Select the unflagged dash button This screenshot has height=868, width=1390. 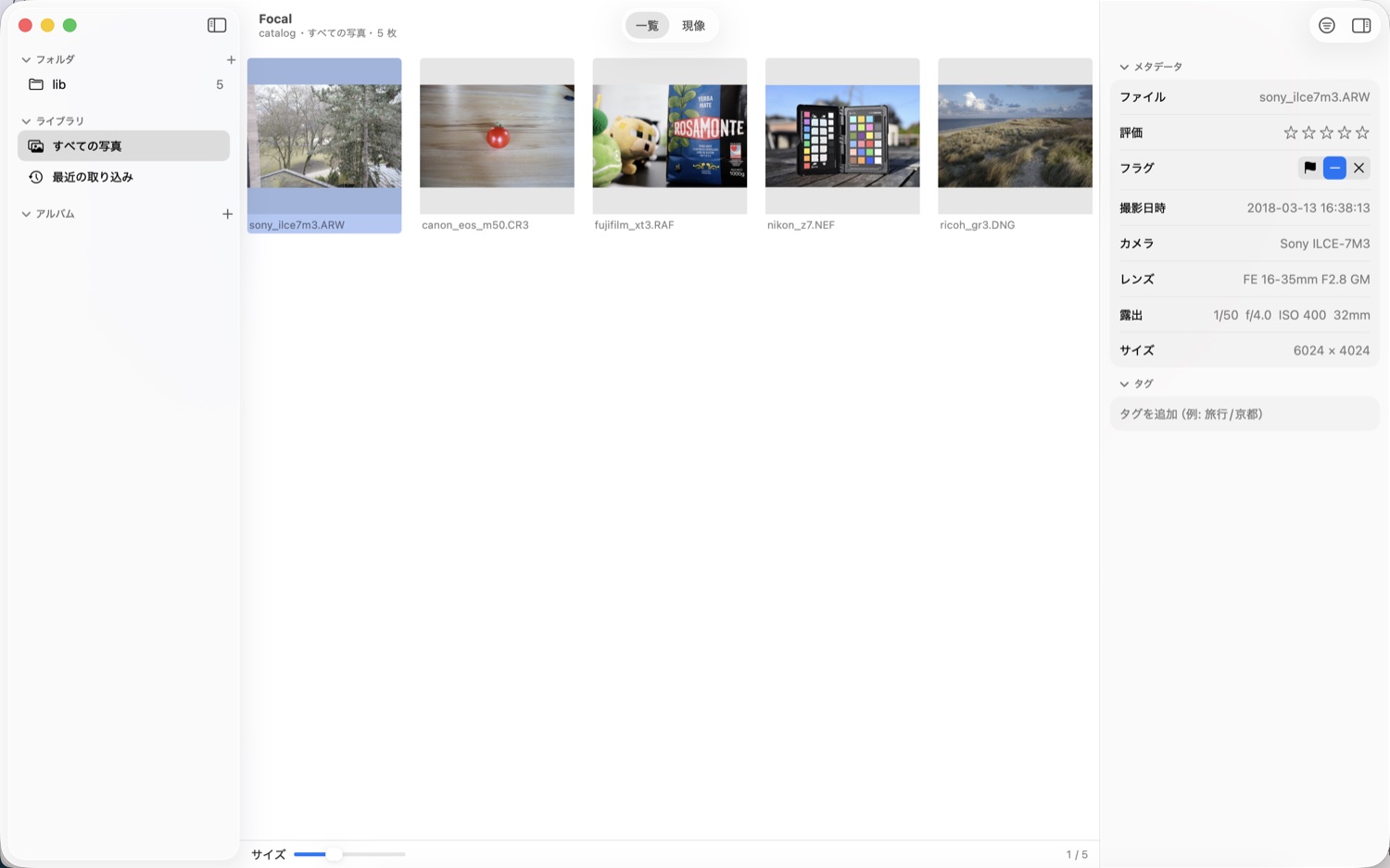[x=1334, y=168]
